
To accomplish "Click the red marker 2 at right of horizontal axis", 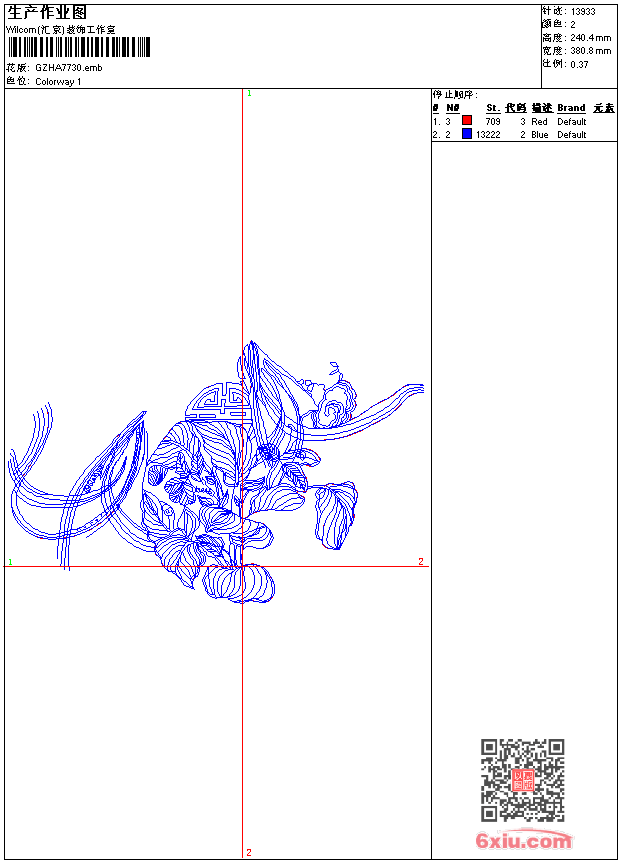I will pyautogui.click(x=421, y=562).
